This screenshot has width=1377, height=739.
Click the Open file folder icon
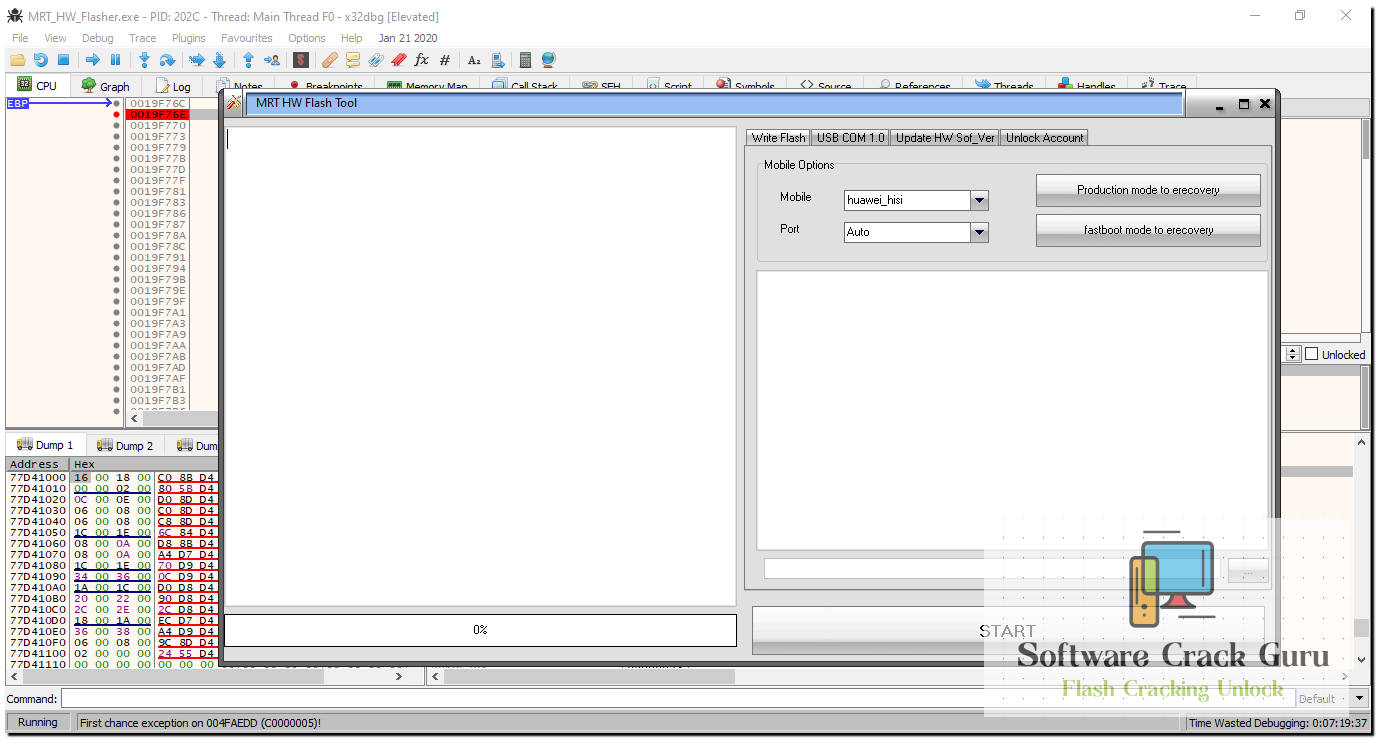[x=17, y=60]
